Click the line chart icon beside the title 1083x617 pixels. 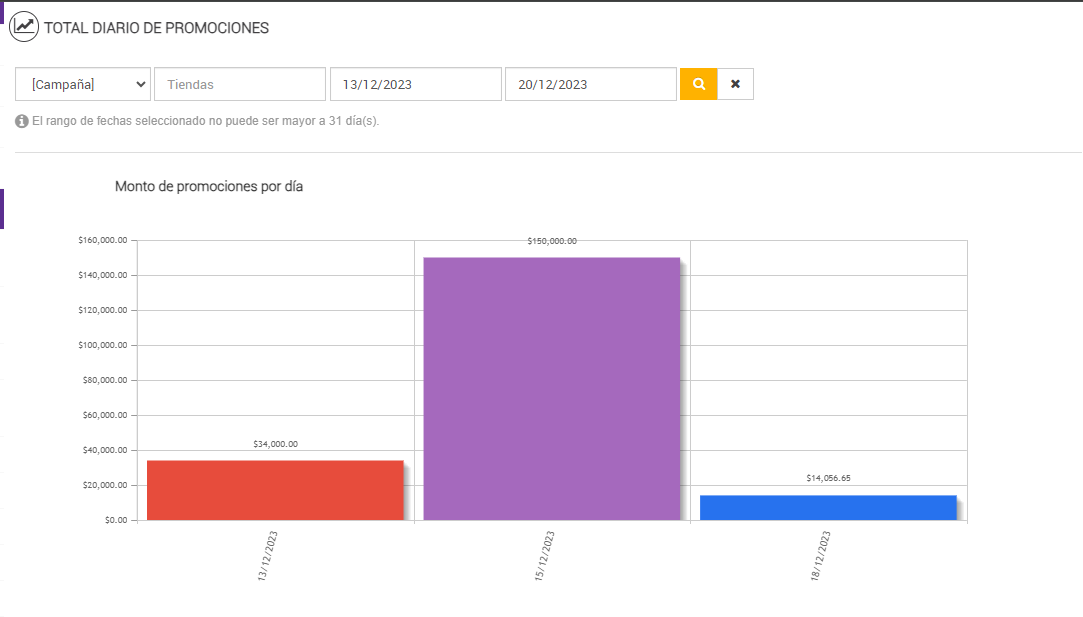[x=24, y=28]
